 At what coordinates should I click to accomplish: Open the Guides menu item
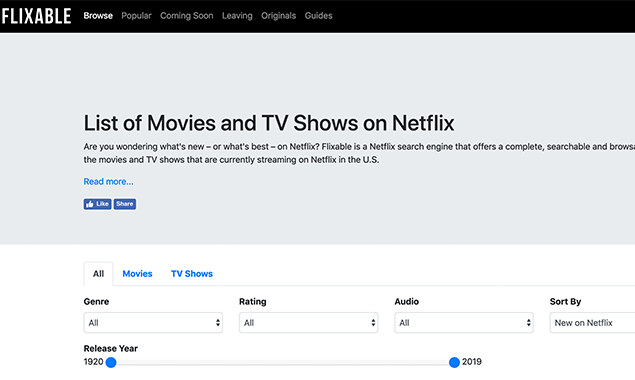318,16
